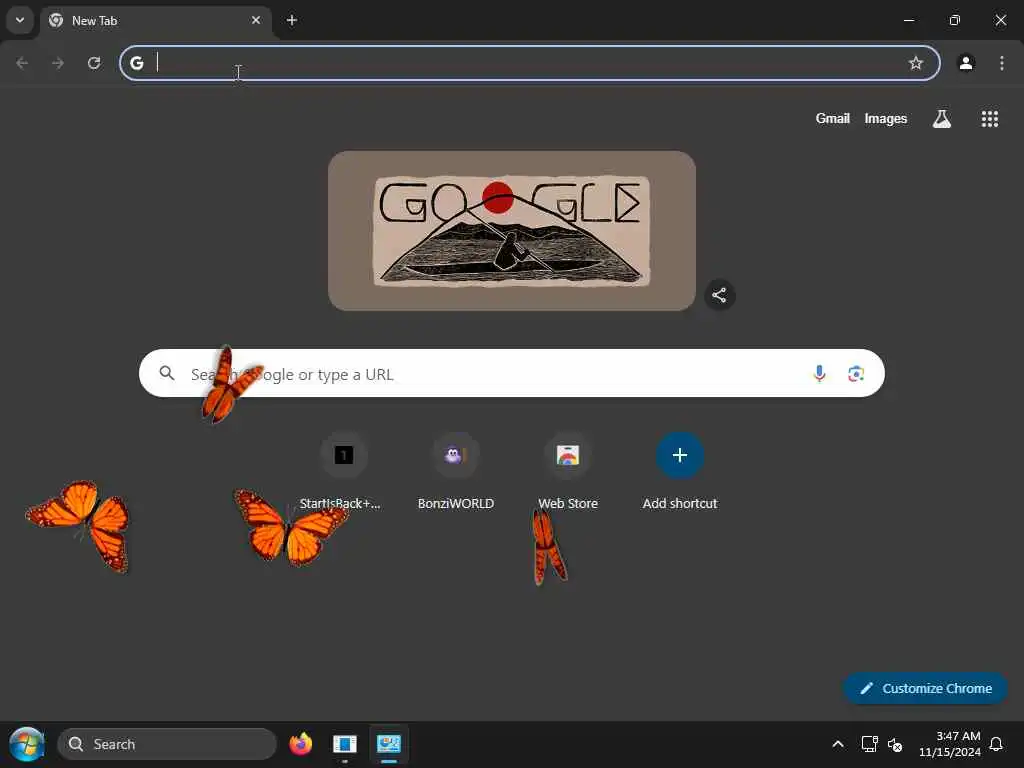Open the Images link
Image resolution: width=1024 pixels, height=768 pixels.
886,118
